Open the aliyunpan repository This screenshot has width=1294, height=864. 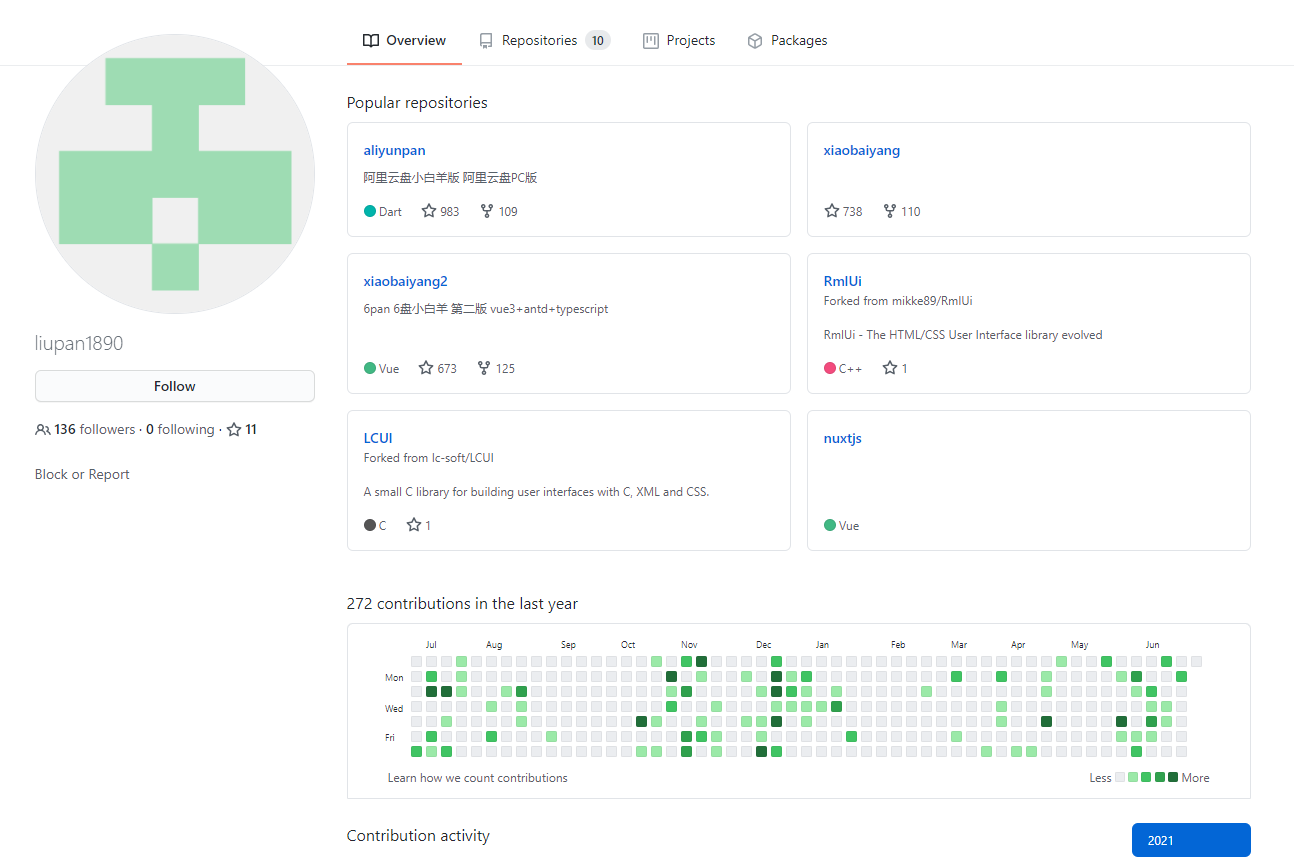pyautogui.click(x=394, y=150)
